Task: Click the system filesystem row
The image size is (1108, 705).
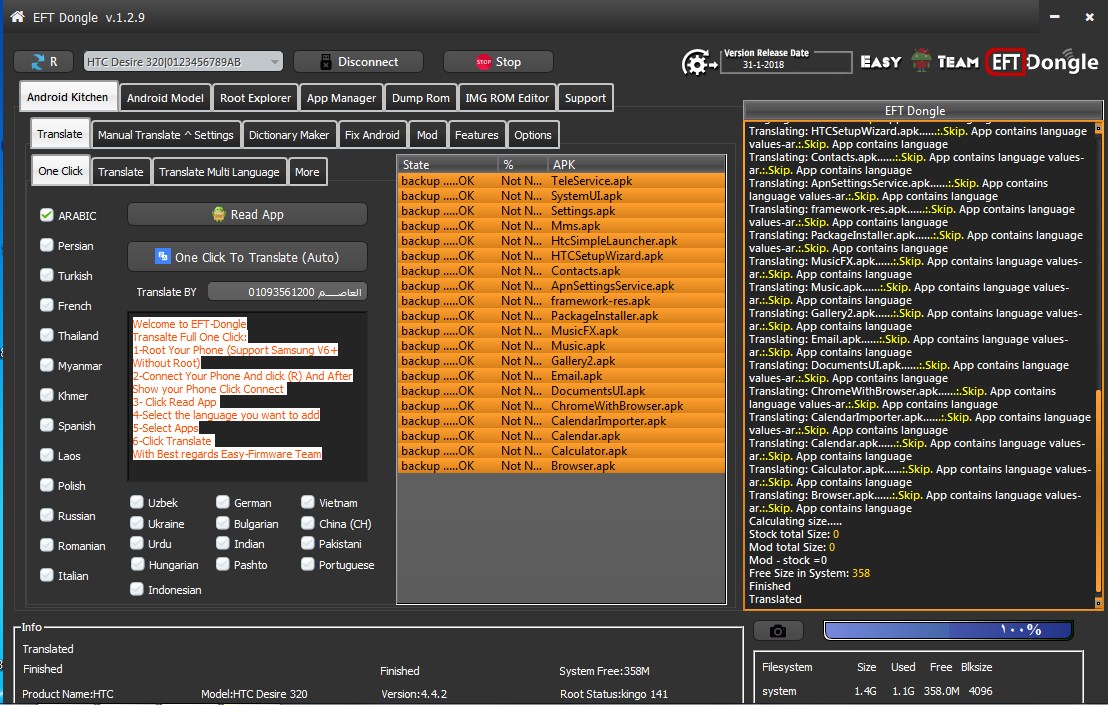Action: click(x=877, y=691)
